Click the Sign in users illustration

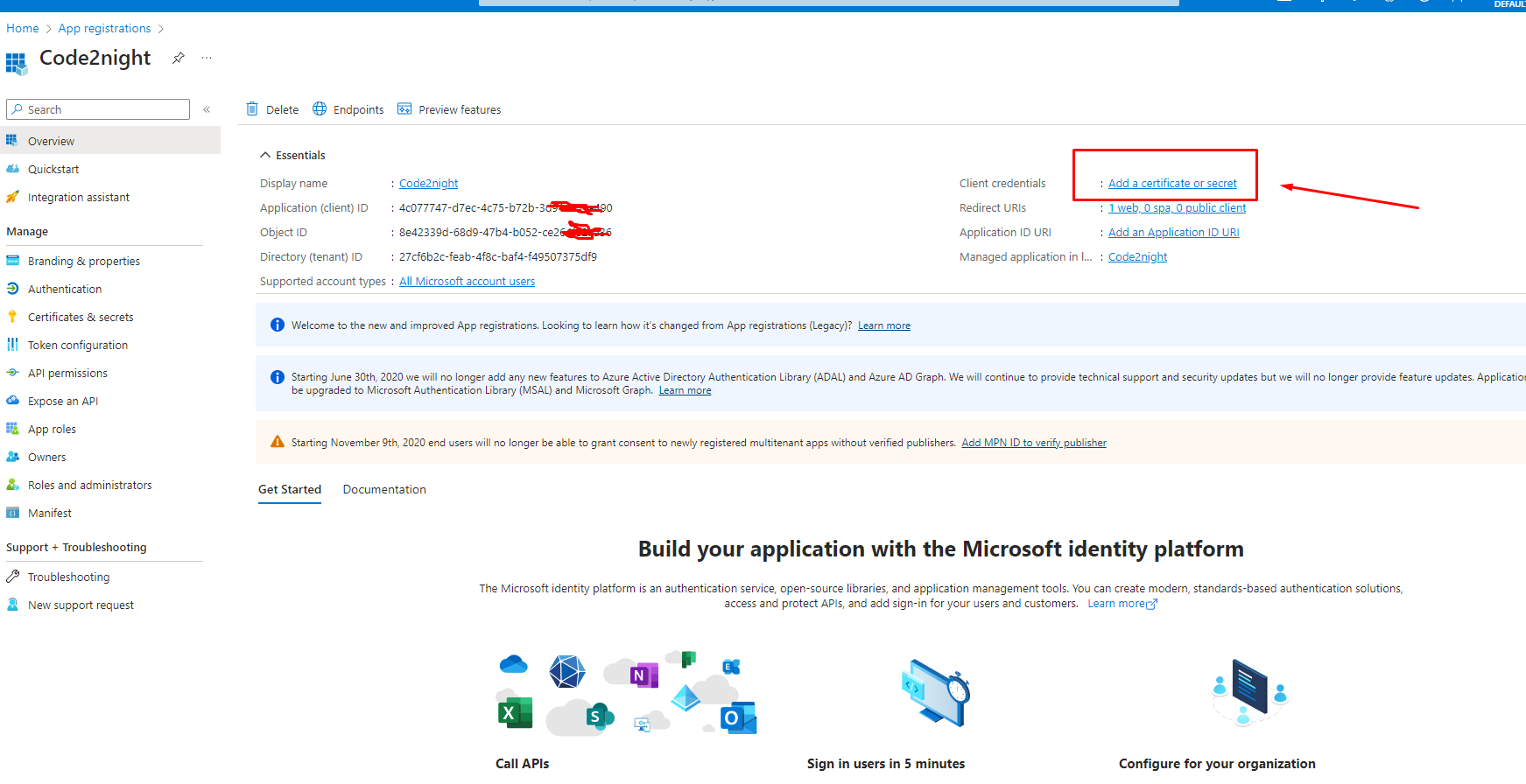tap(935, 693)
